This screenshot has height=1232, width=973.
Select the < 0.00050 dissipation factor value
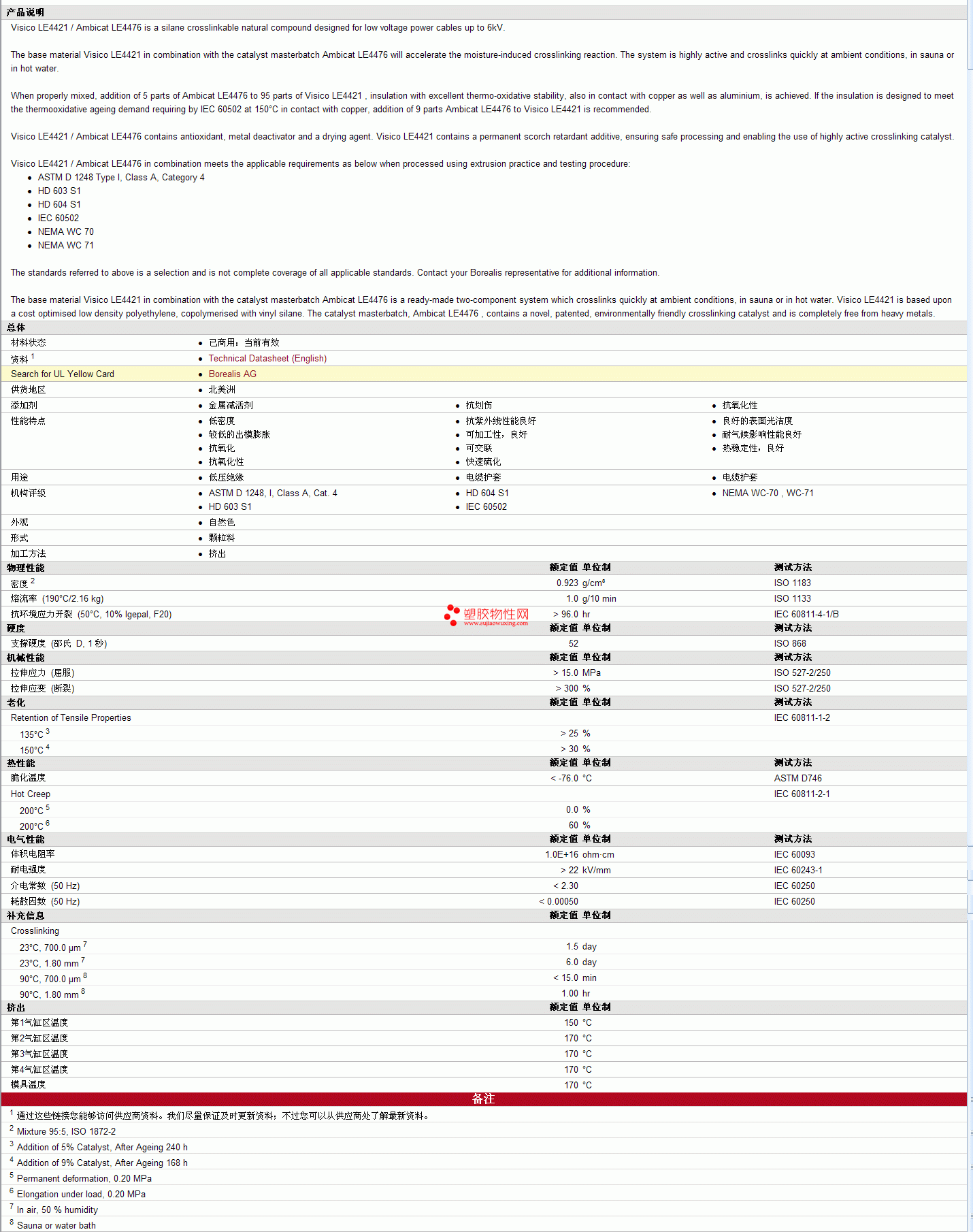(x=559, y=901)
